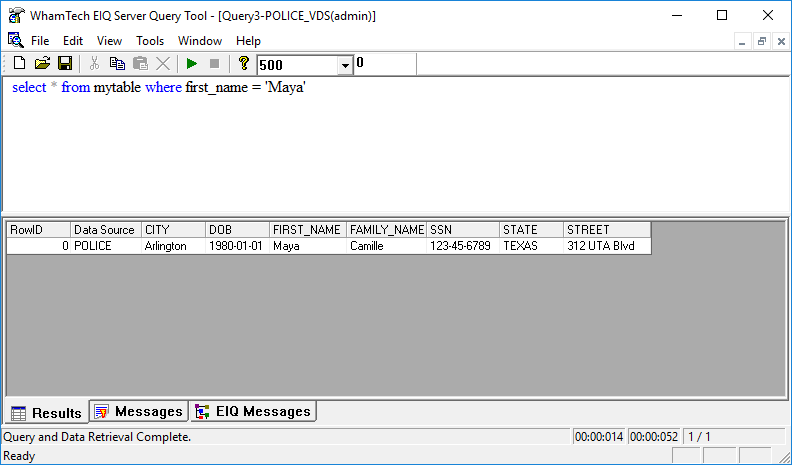Click the 00:00:014 time in status bar

(599, 437)
